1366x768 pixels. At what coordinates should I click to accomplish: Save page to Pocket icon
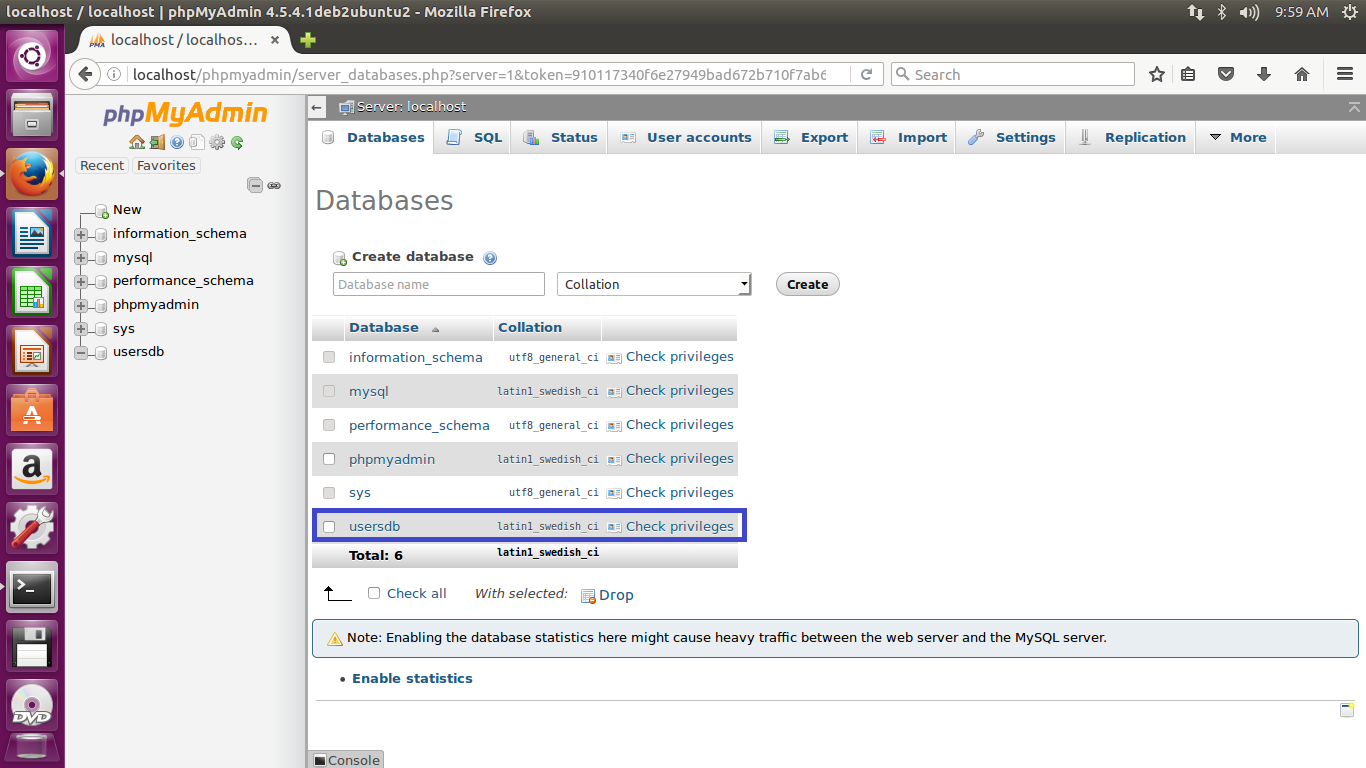[x=1226, y=74]
